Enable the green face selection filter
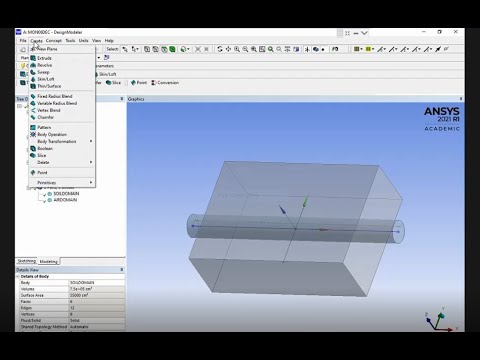Image resolution: width=480 pixels, height=360 pixels. pyautogui.click(x=164, y=49)
